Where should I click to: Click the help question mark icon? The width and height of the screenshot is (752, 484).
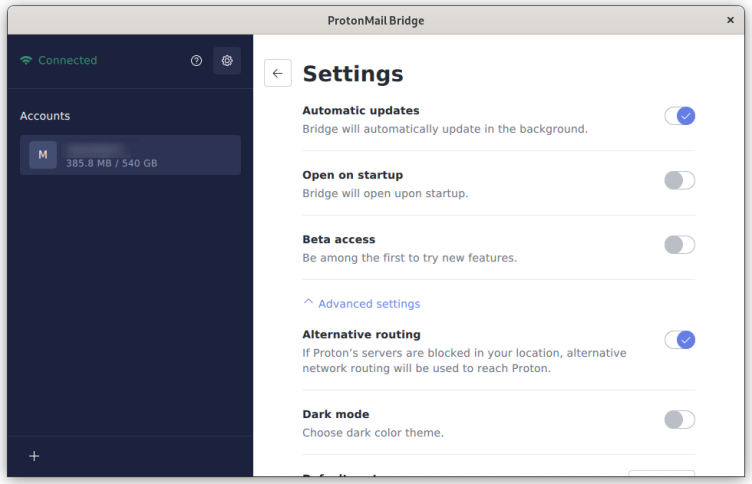pyautogui.click(x=196, y=61)
